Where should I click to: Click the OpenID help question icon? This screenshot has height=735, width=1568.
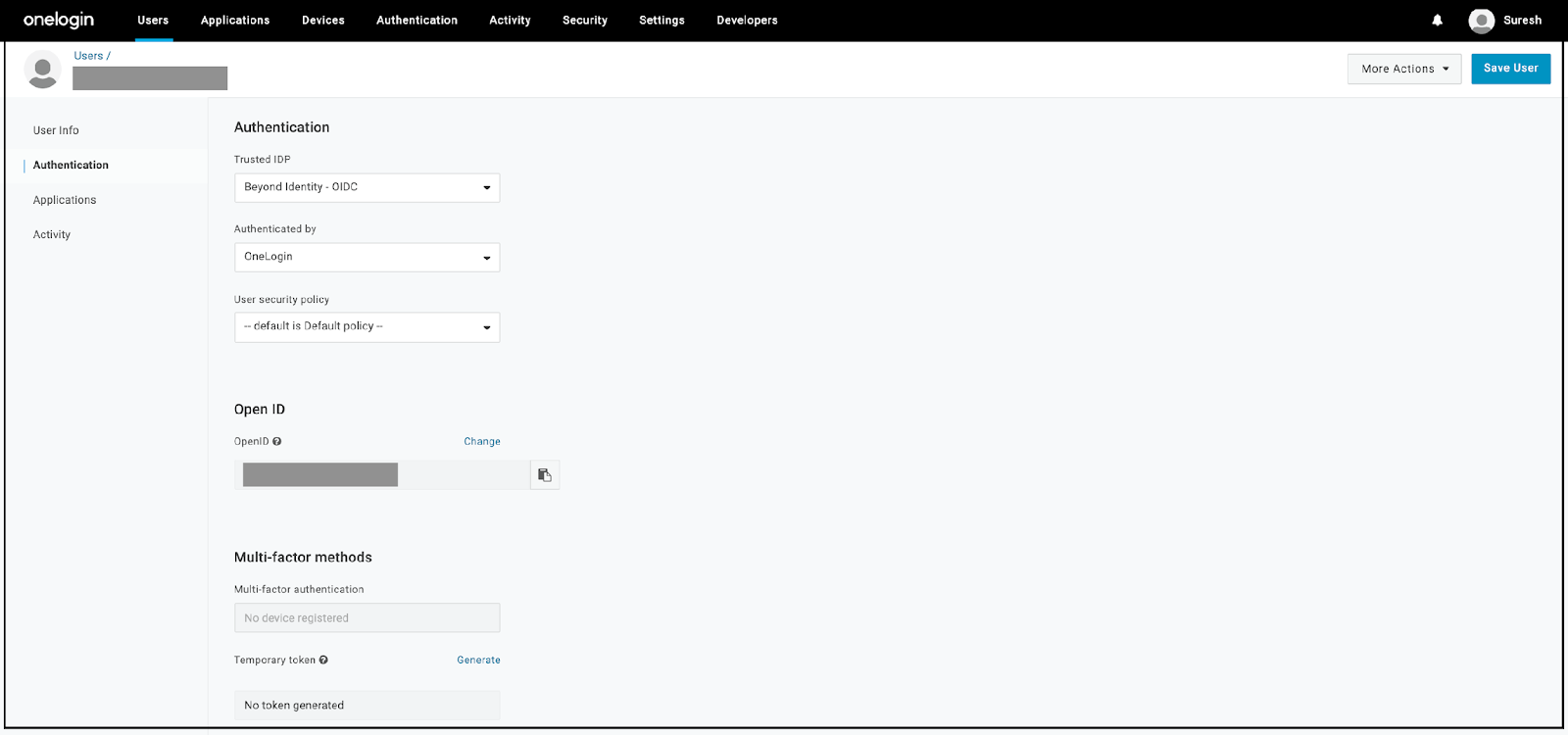coord(277,442)
